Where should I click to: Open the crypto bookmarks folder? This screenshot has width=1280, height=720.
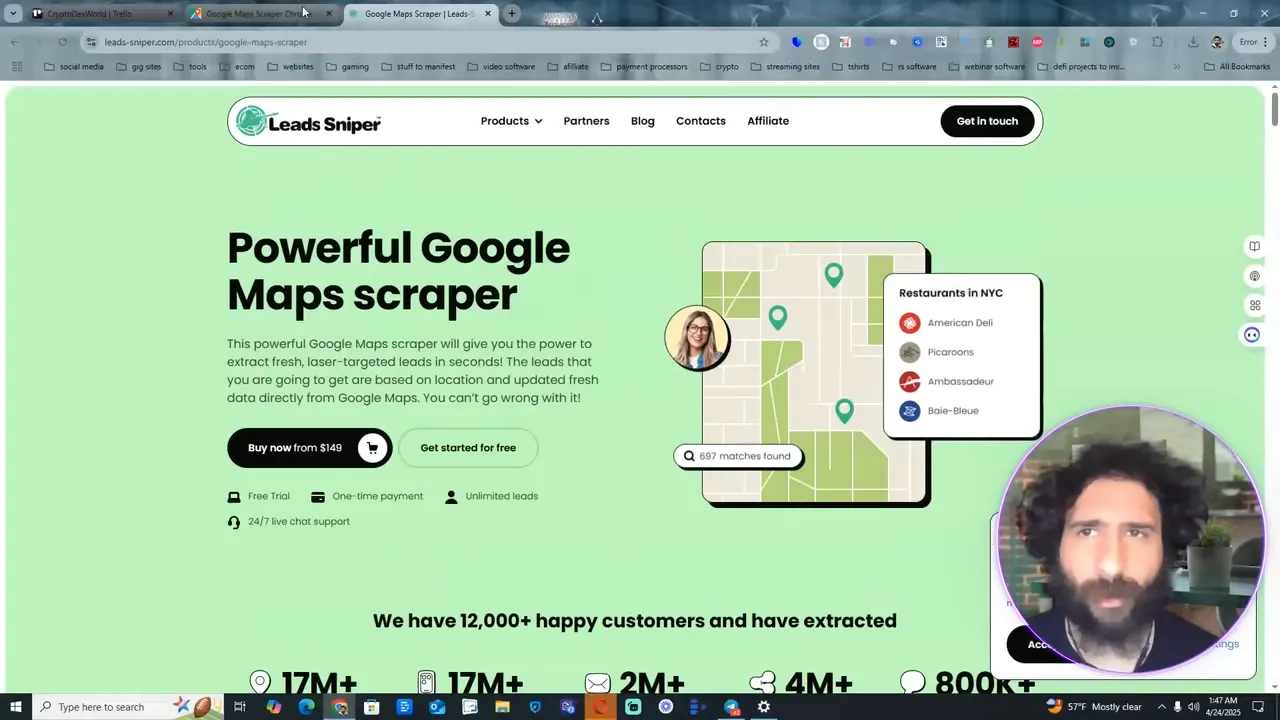click(x=719, y=67)
